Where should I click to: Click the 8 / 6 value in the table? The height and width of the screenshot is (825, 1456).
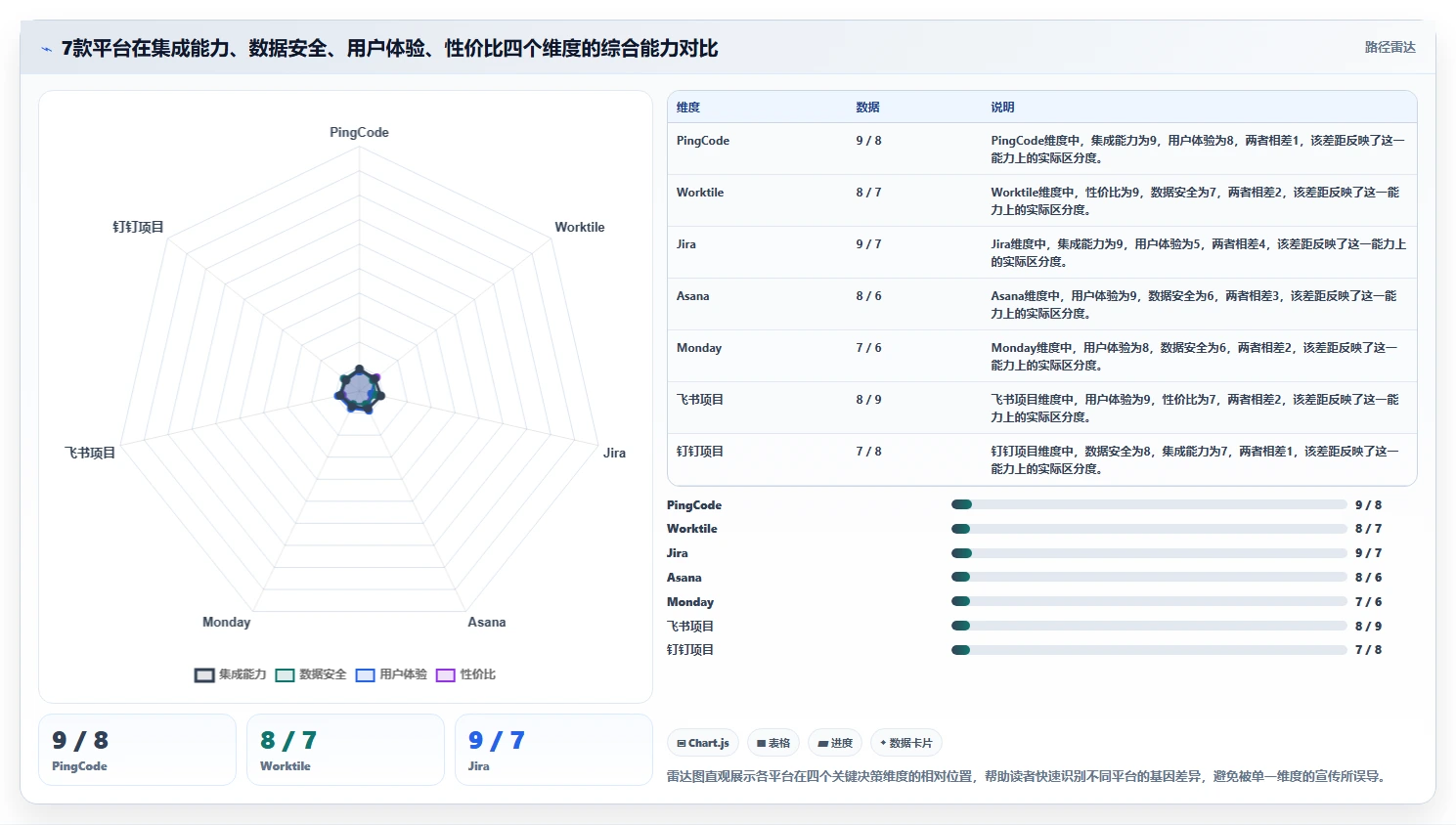point(868,296)
